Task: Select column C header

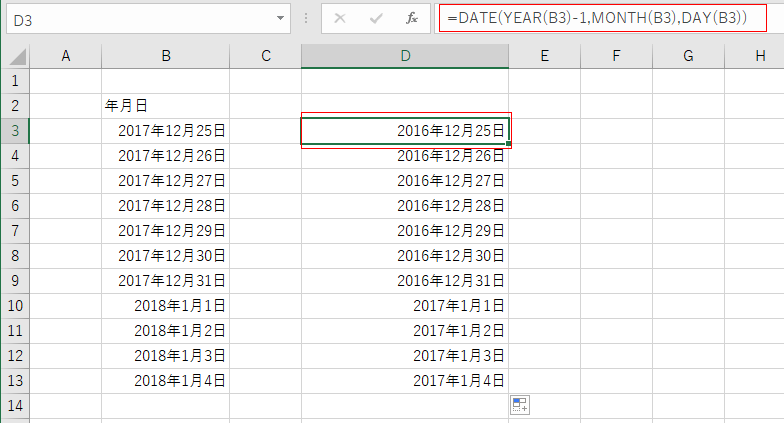Action: [266, 56]
